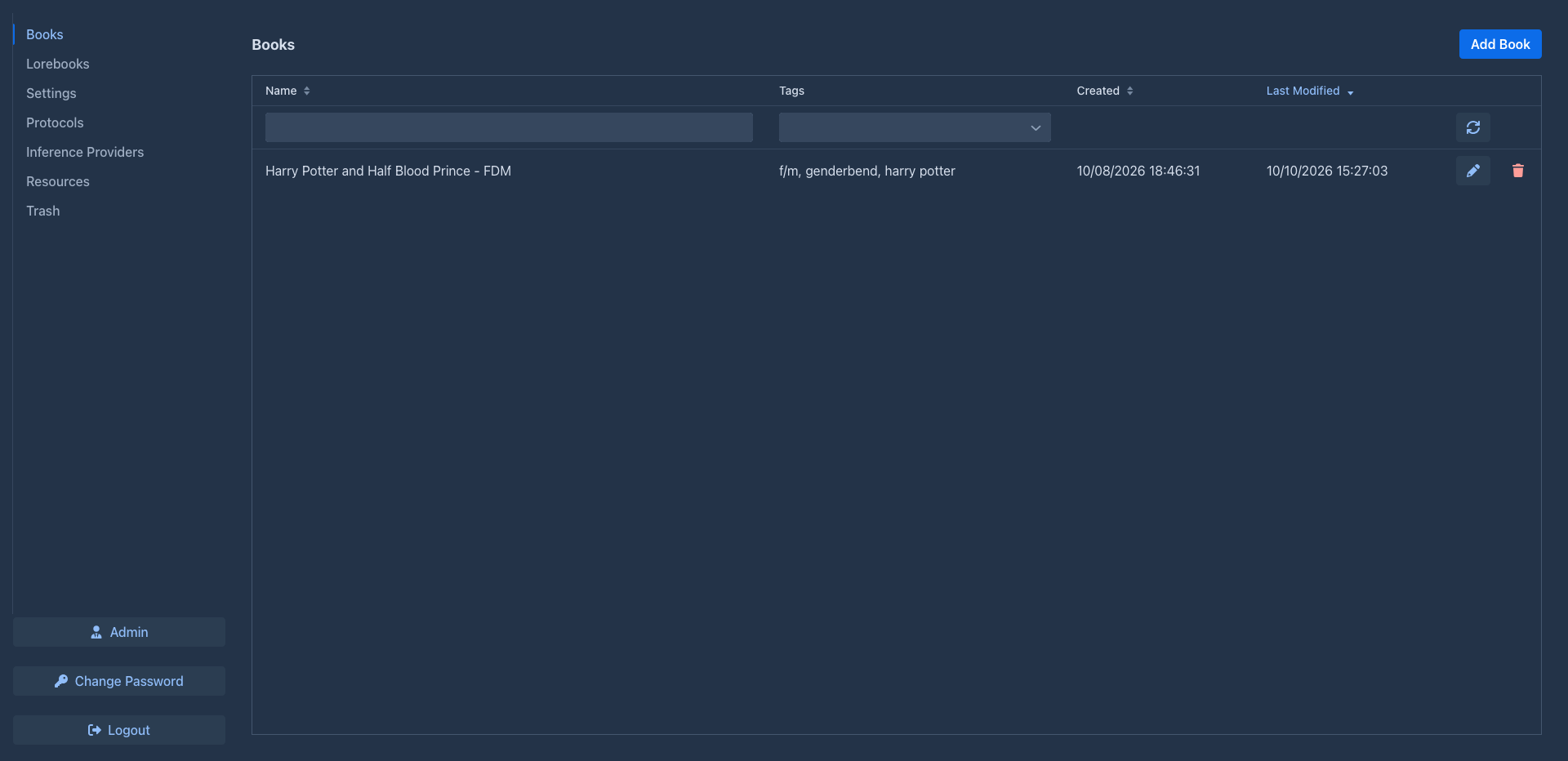Go to Lorebooks section

(x=58, y=64)
